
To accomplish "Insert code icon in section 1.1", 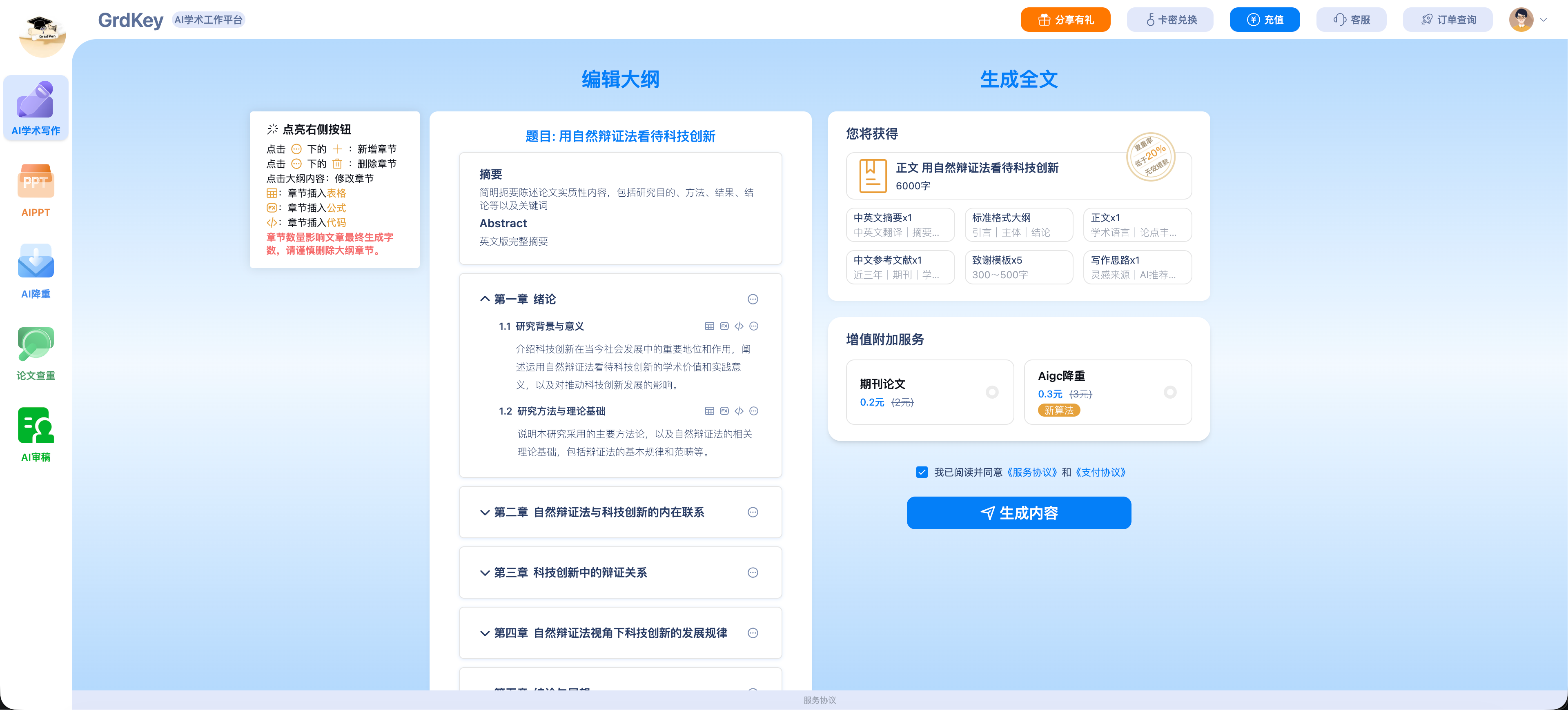I will coord(738,326).
